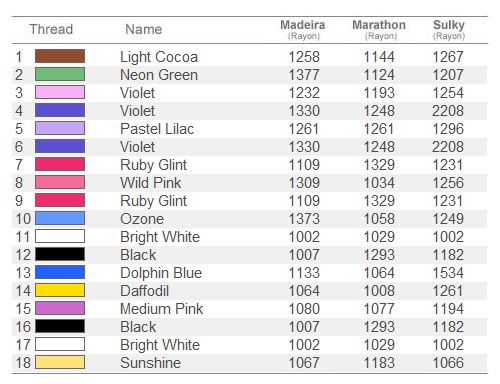Image resolution: width=500 pixels, height=384 pixels.
Task: Click the Sunshine thread swatch in row 18
Action: (60, 362)
